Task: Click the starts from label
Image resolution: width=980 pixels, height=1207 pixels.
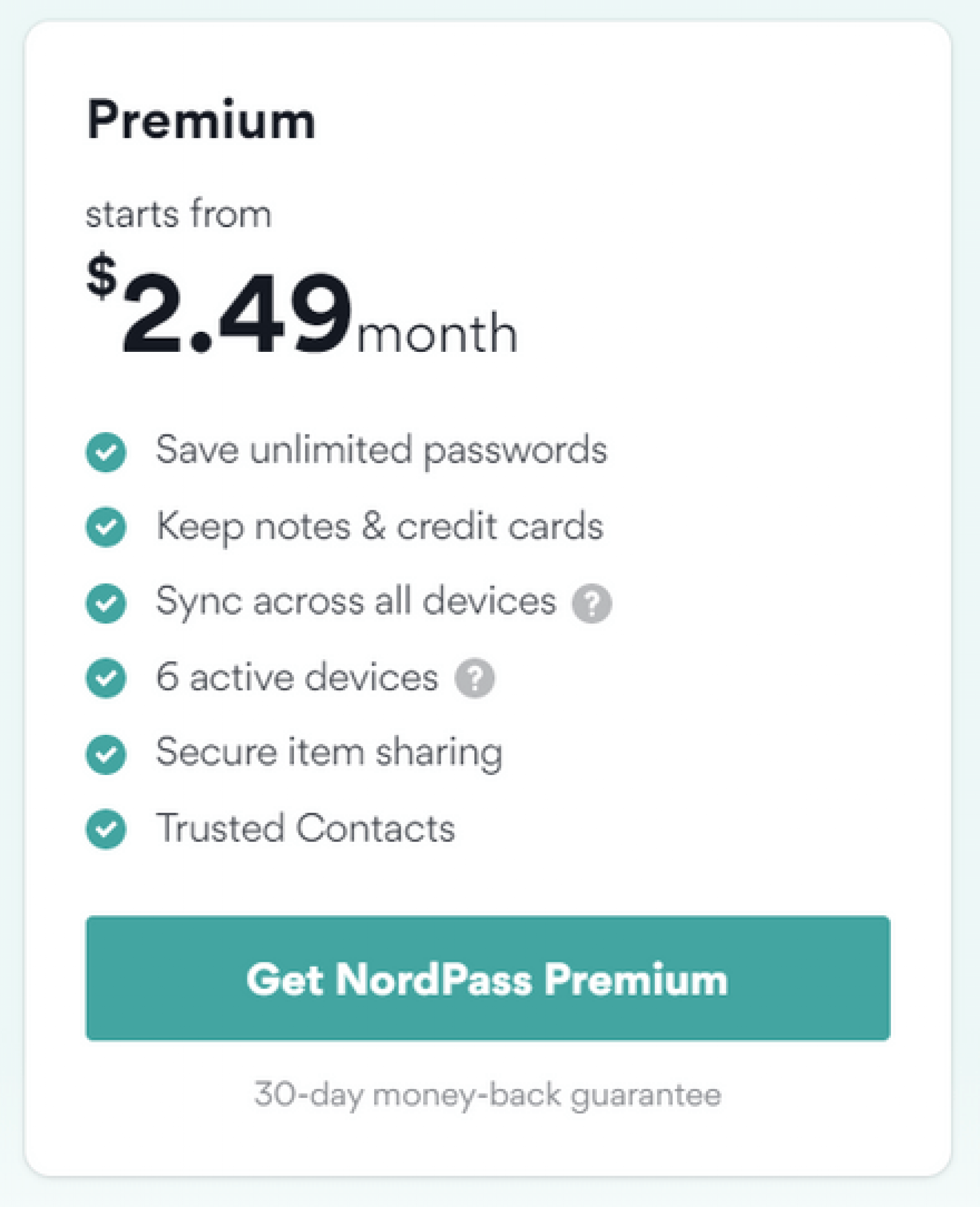Action: pyautogui.click(x=180, y=214)
